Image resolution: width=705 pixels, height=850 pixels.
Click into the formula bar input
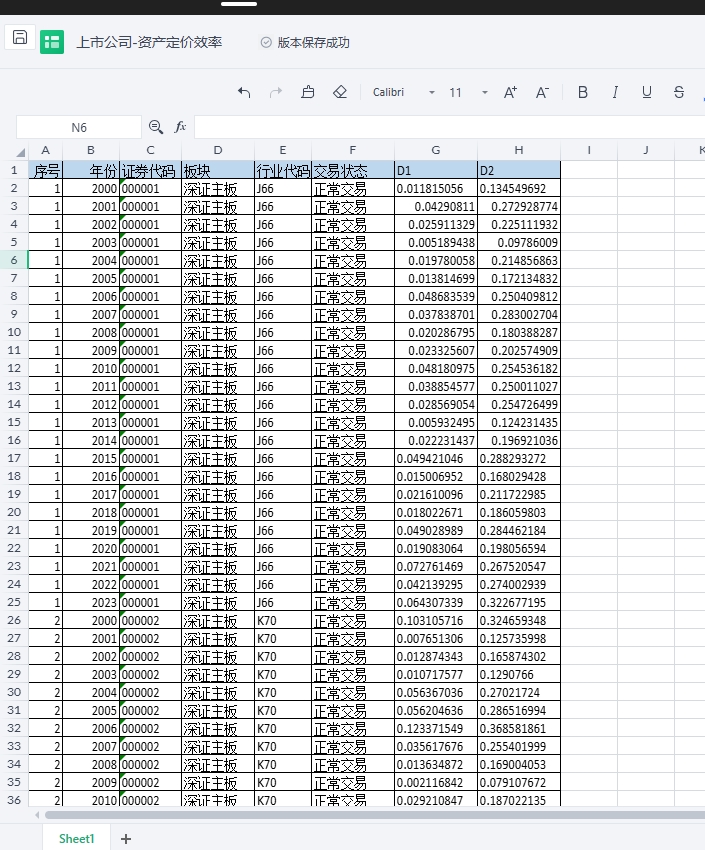coord(449,127)
